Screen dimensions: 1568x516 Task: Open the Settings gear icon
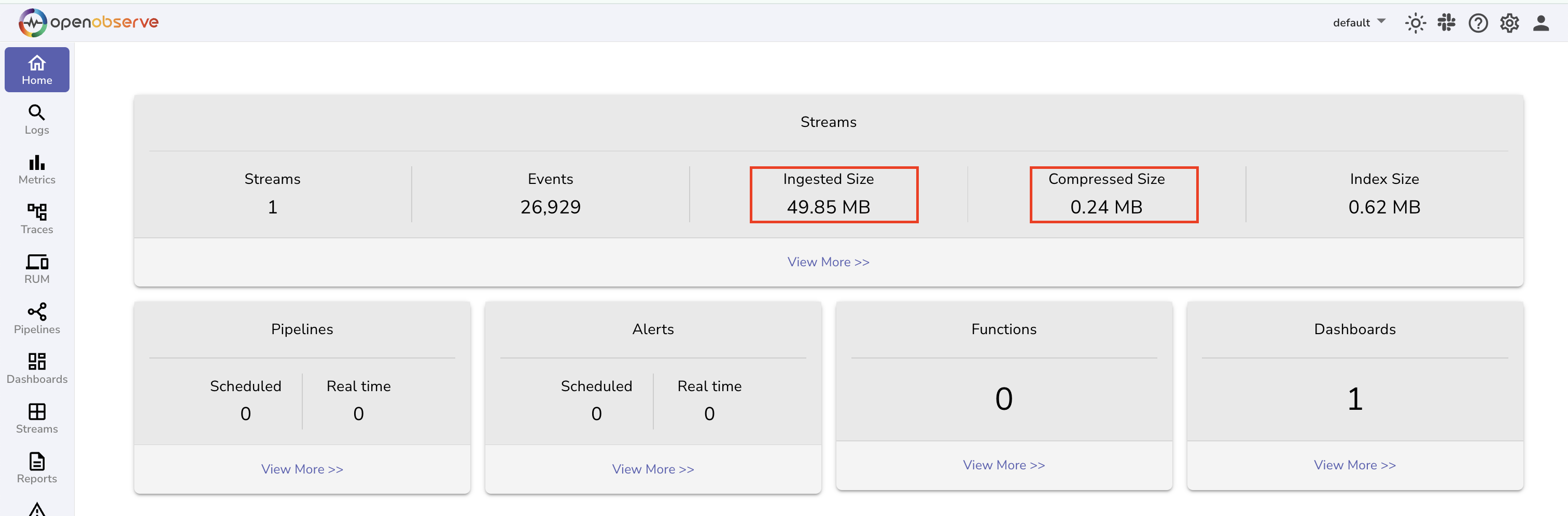coord(1509,23)
